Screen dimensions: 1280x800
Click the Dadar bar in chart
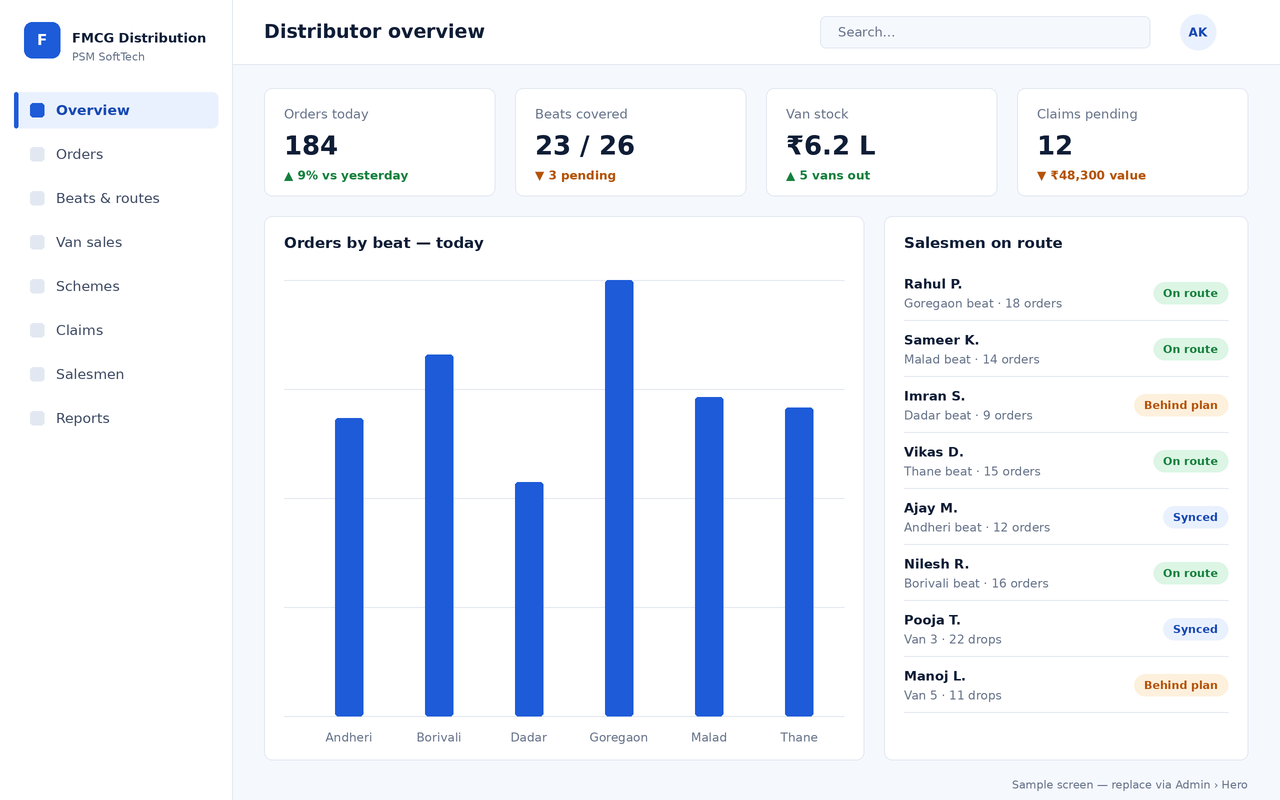[x=529, y=599]
